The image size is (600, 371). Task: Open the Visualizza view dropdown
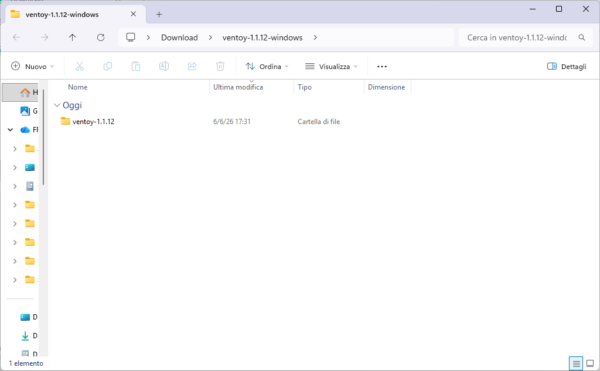pyautogui.click(x=331, y=67)
